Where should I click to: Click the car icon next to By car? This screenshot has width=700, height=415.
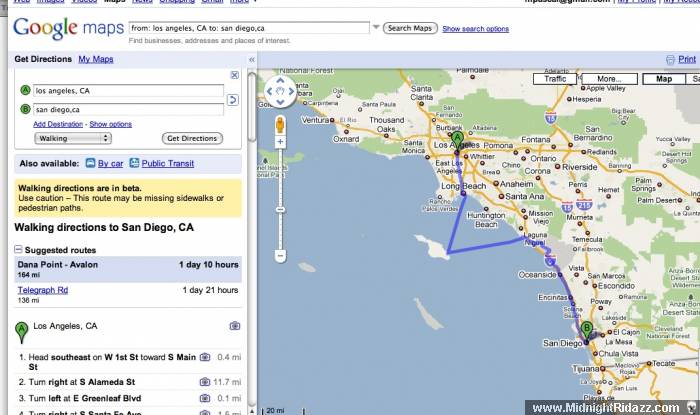(90, 163)
